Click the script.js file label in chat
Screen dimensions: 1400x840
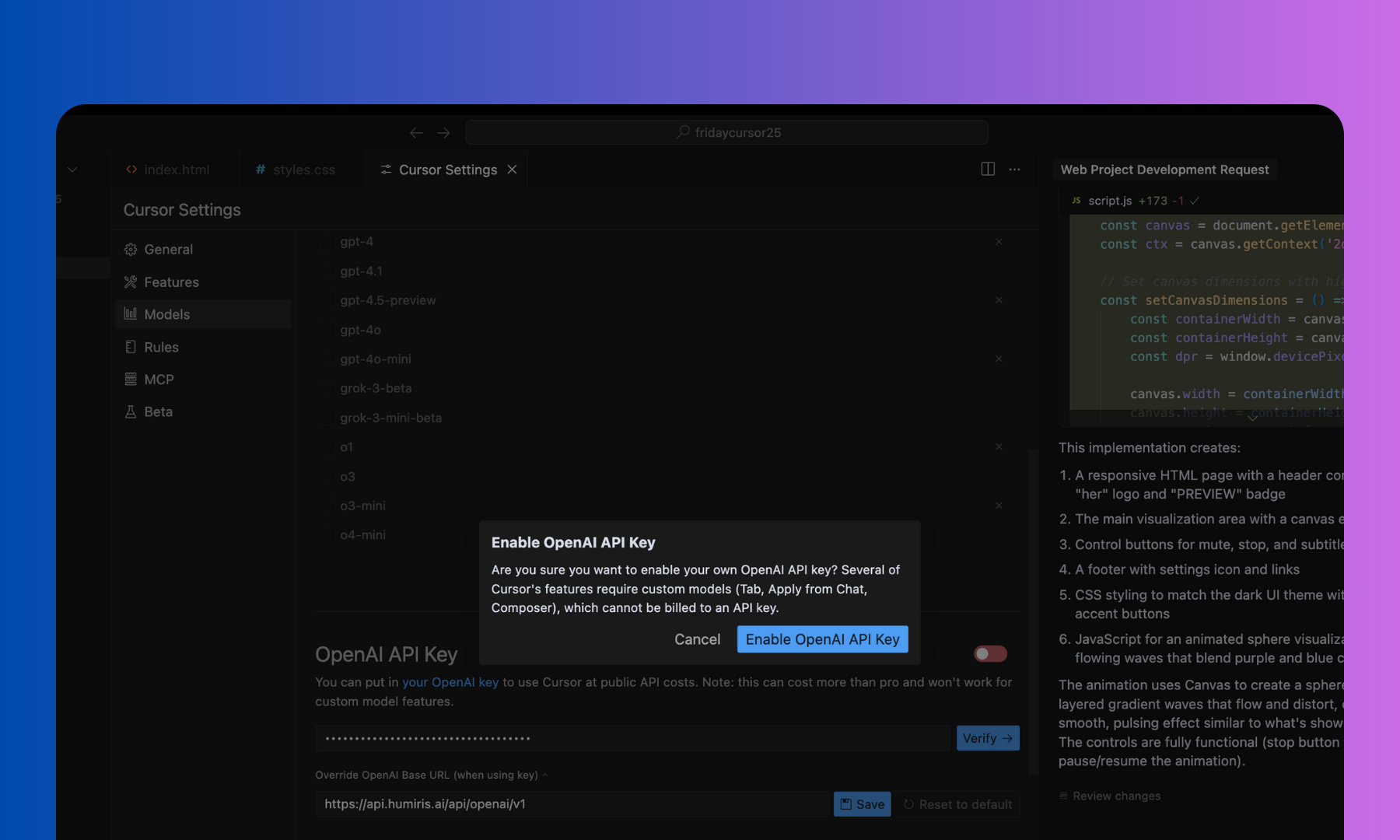(x=1110, y=201)
